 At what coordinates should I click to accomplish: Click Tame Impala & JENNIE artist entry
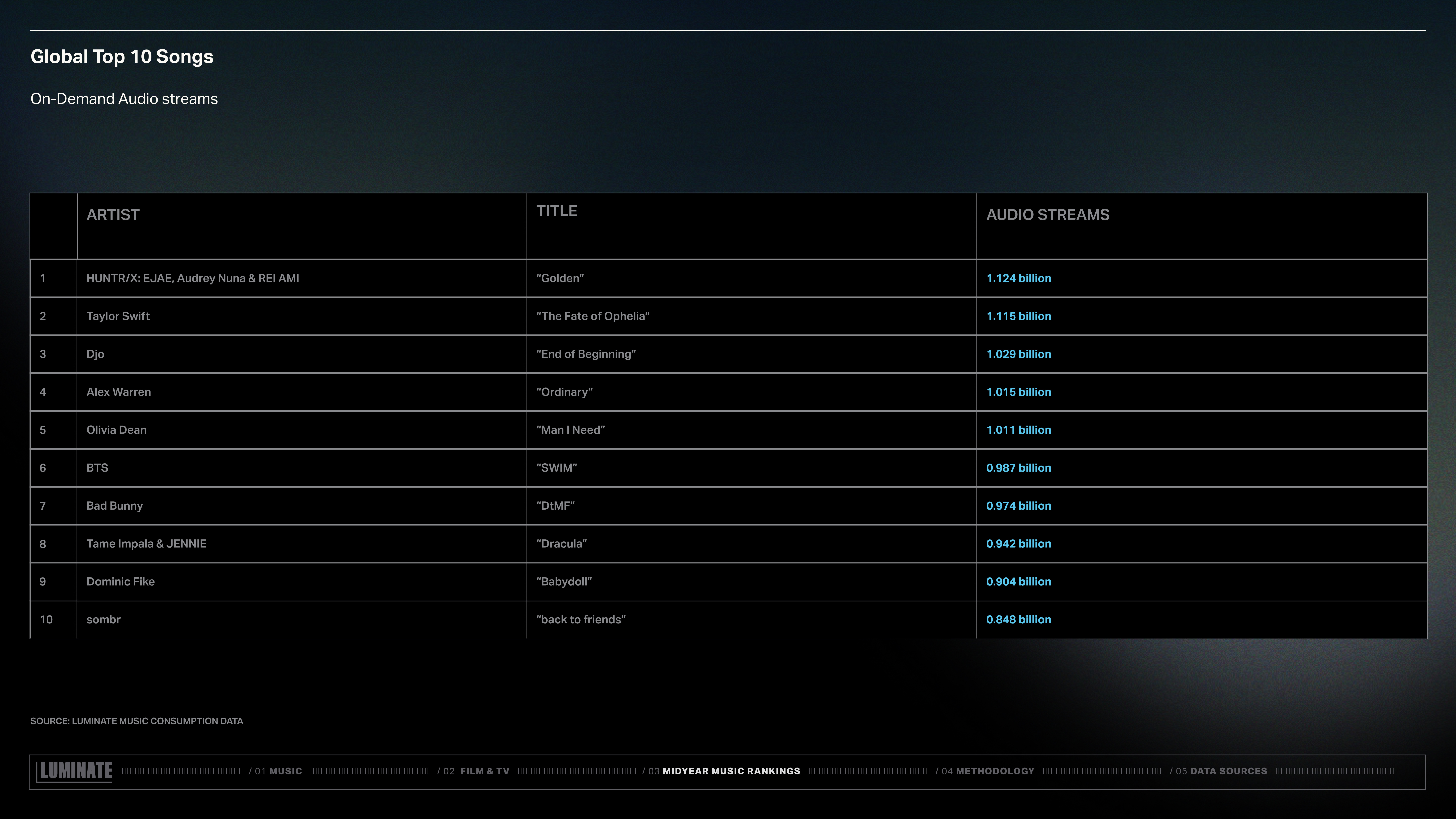(146, 543)
